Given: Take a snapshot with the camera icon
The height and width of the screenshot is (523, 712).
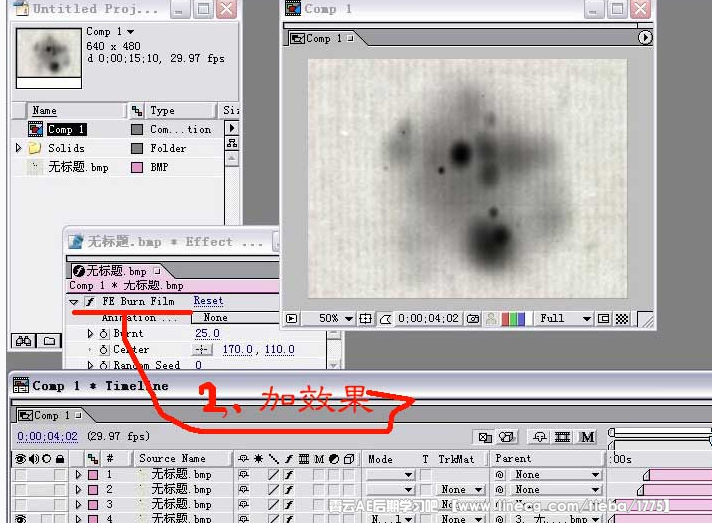Looking at the screenshot, I should 473,319.
